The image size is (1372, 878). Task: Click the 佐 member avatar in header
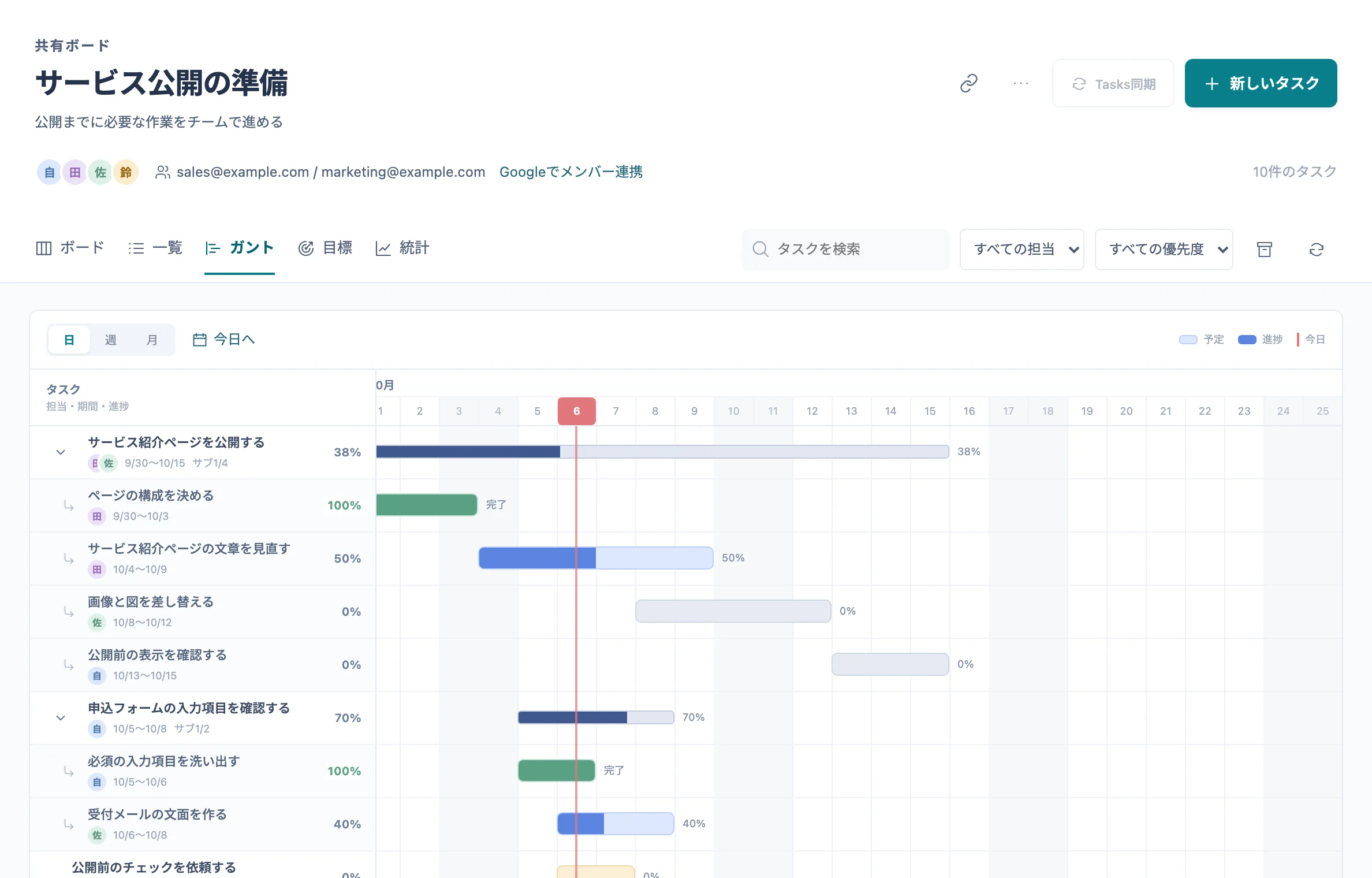(100, 172)
